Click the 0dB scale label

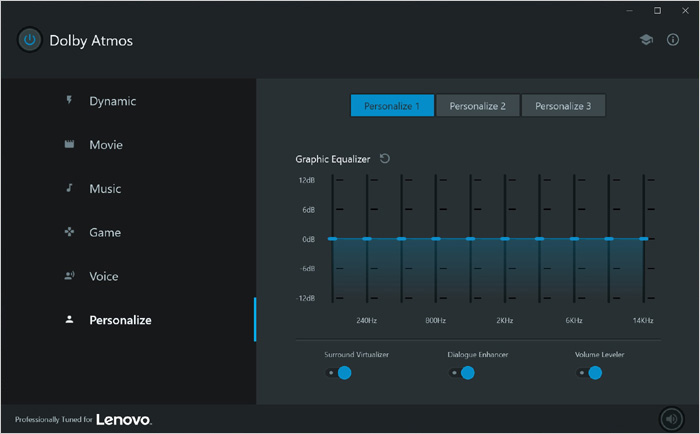(308, 239)
